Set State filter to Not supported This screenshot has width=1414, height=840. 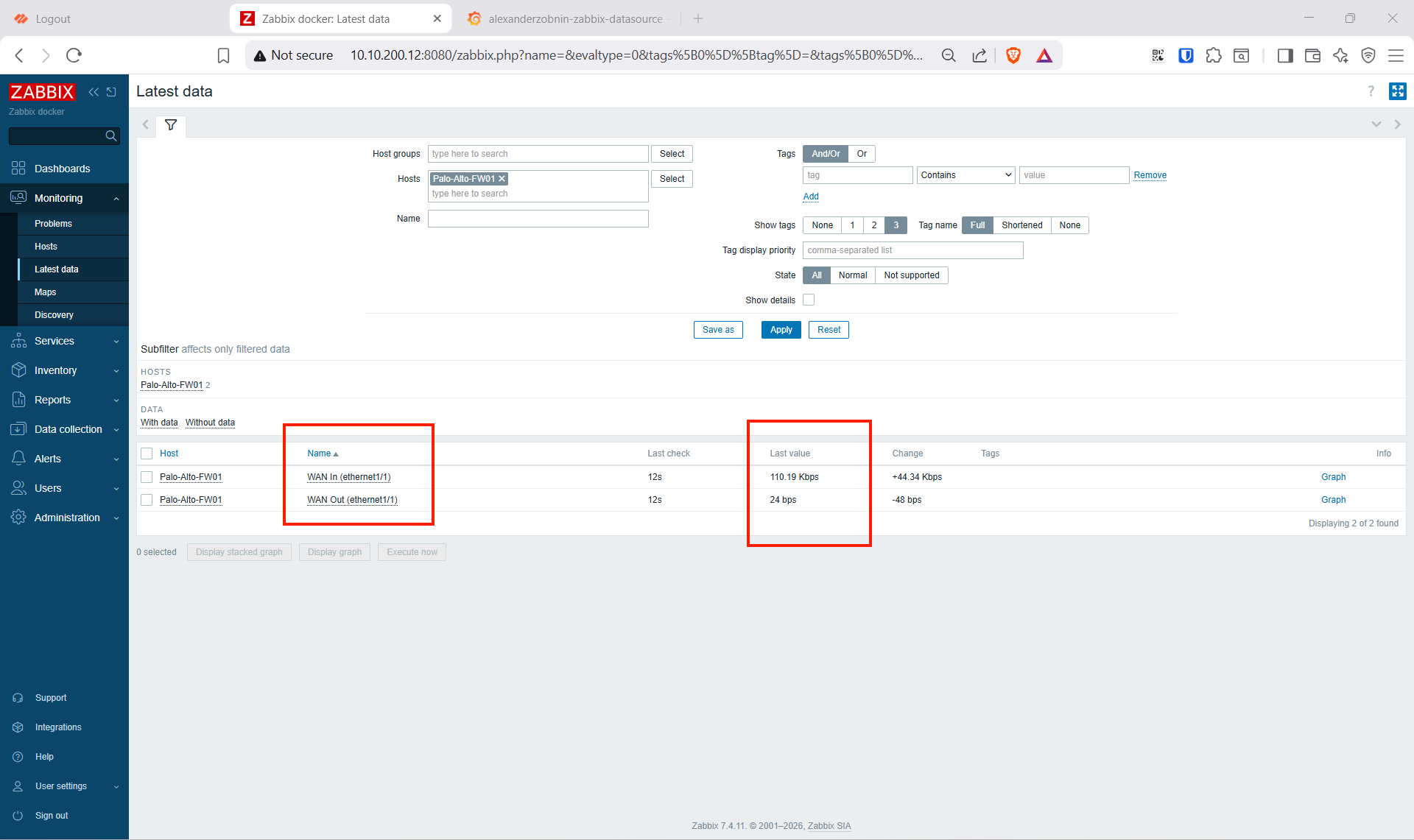tap(912, 275)
